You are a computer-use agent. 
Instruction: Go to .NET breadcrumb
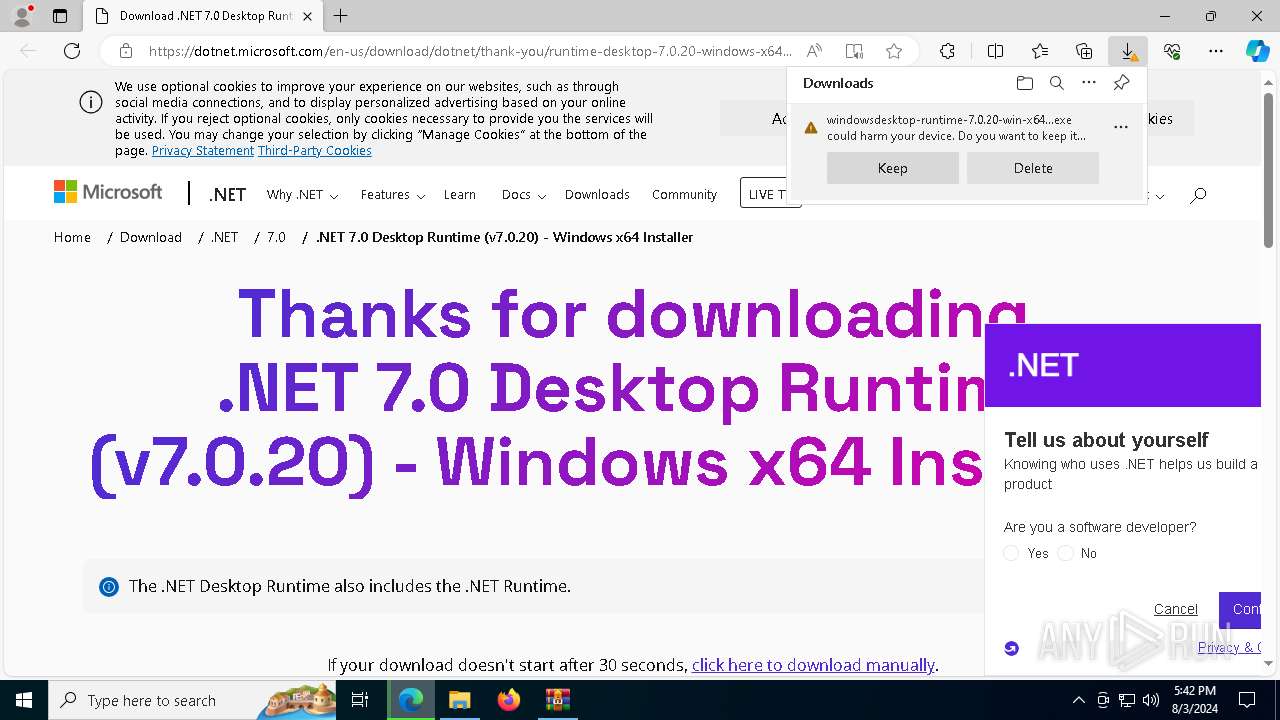[224, 237]
